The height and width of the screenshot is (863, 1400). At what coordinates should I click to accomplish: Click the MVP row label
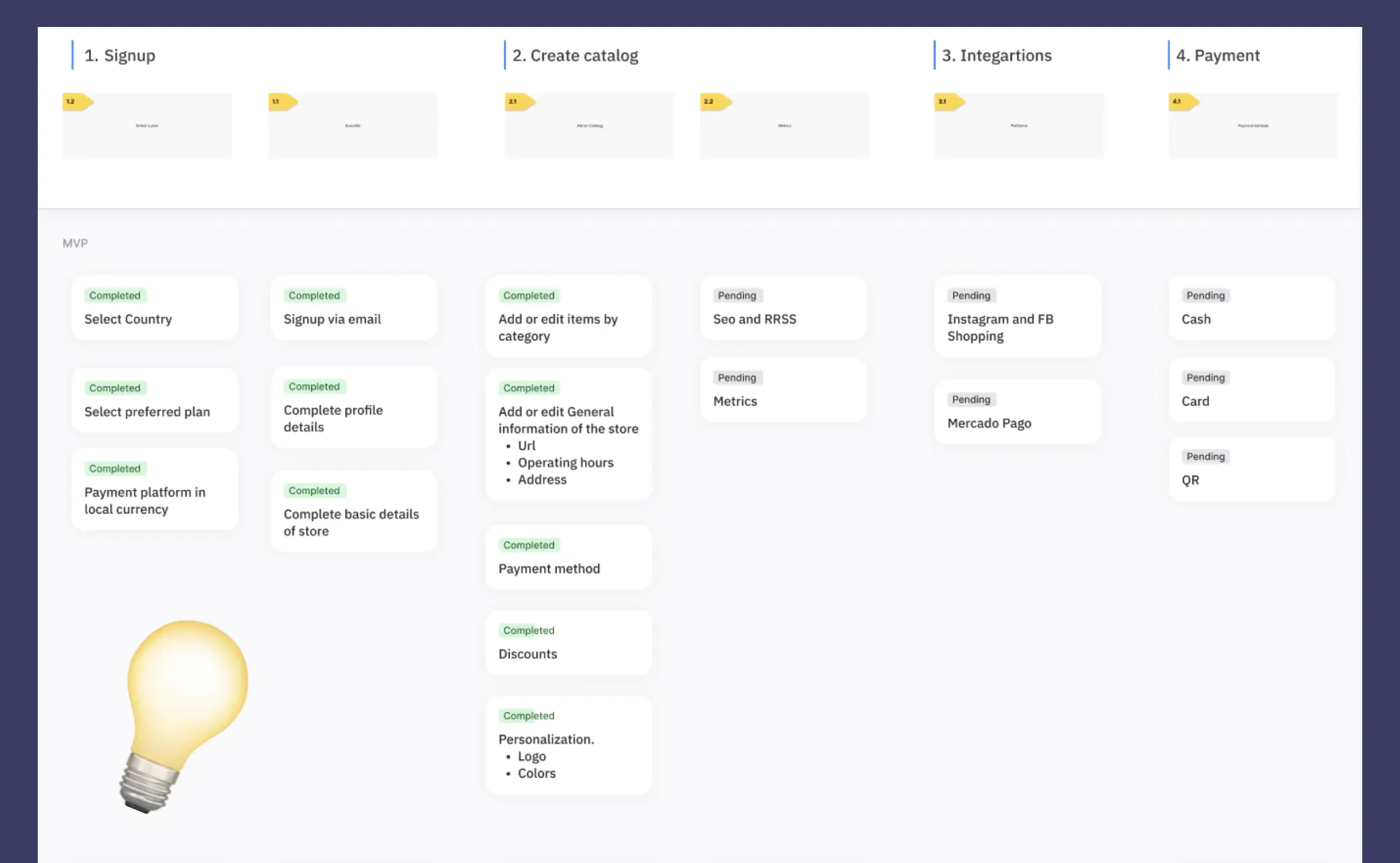tap(75, 243)
